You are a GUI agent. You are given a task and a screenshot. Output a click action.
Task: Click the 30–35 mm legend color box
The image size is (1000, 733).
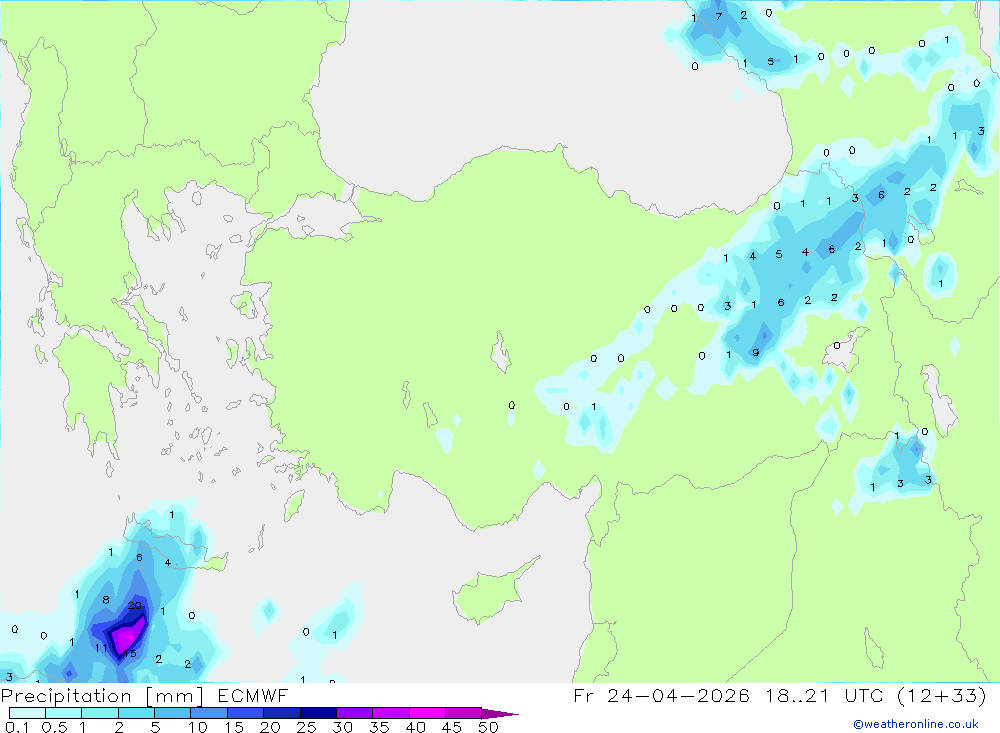click(x=355, y=713)
